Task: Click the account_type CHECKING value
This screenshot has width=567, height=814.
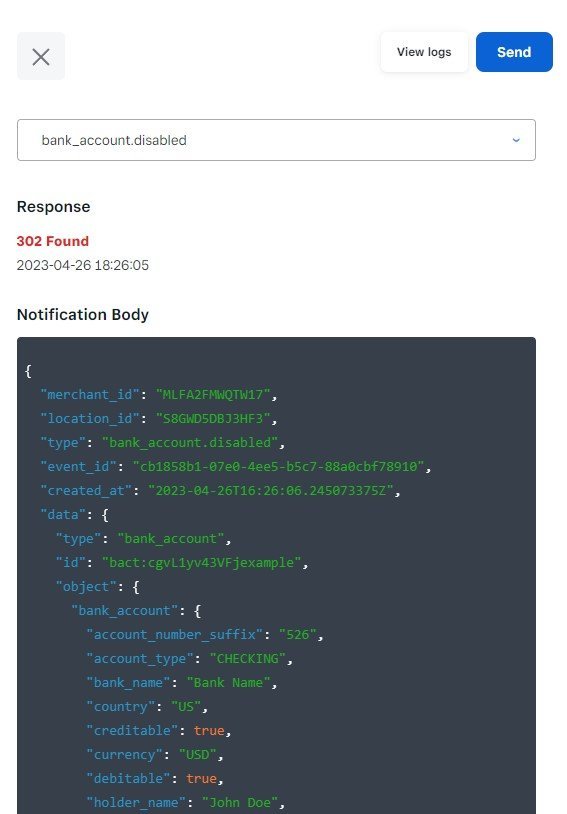Action: coord(248,658)
